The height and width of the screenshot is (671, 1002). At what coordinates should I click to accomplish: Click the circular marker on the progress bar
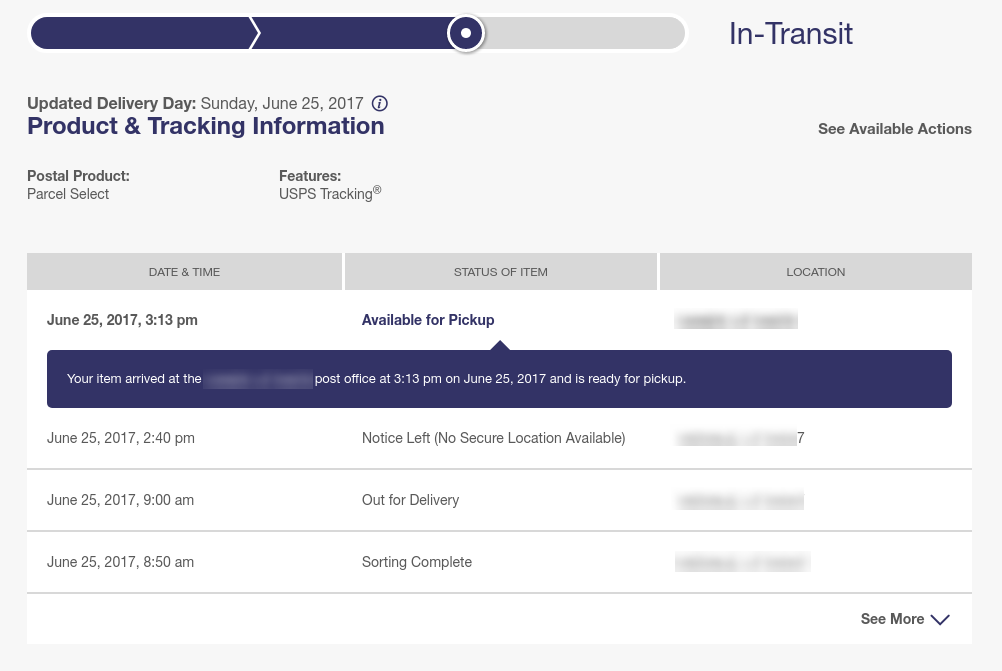click(x=466, y=33)
